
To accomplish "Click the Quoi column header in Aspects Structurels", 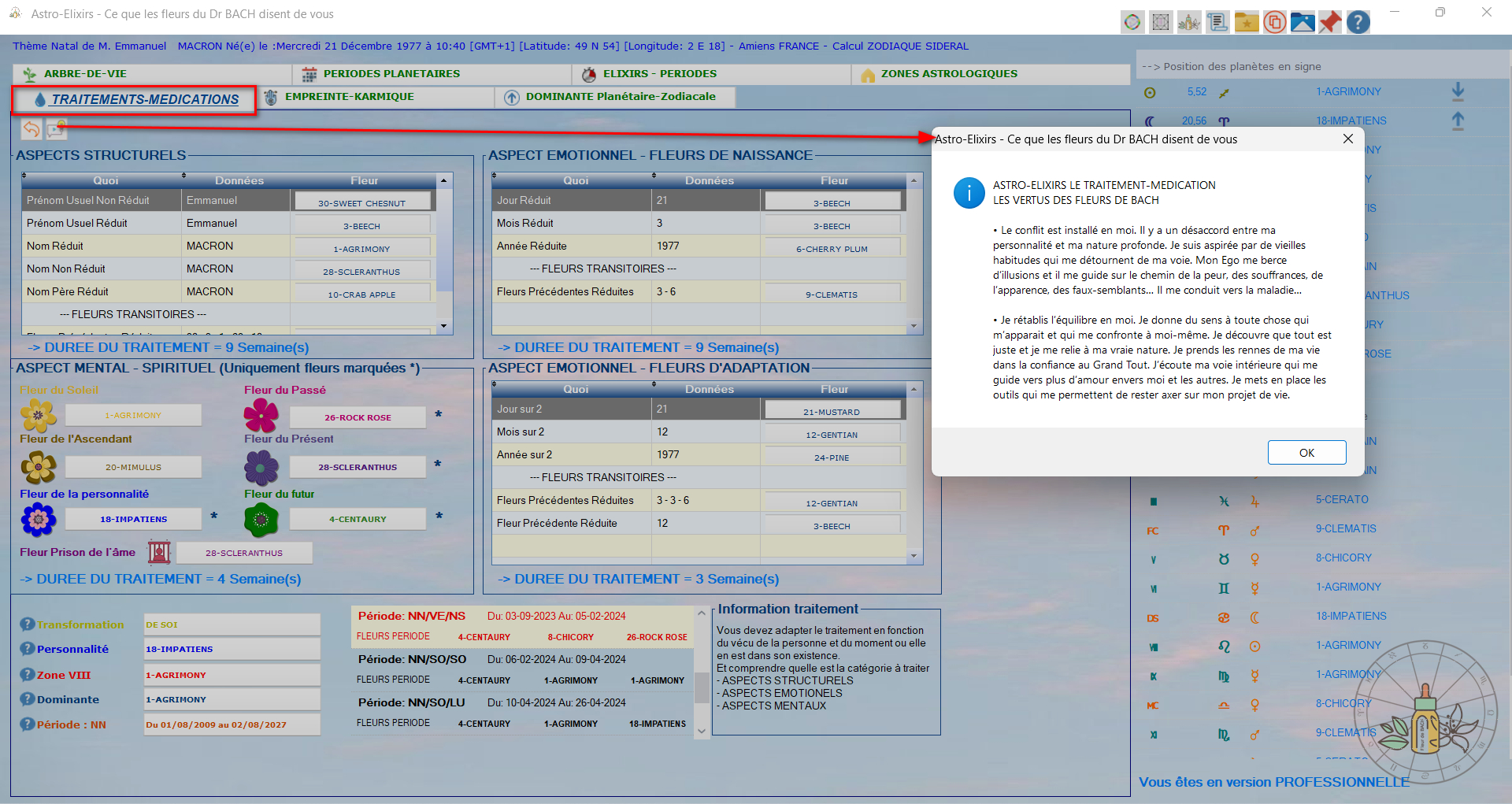I will (106, 180).
